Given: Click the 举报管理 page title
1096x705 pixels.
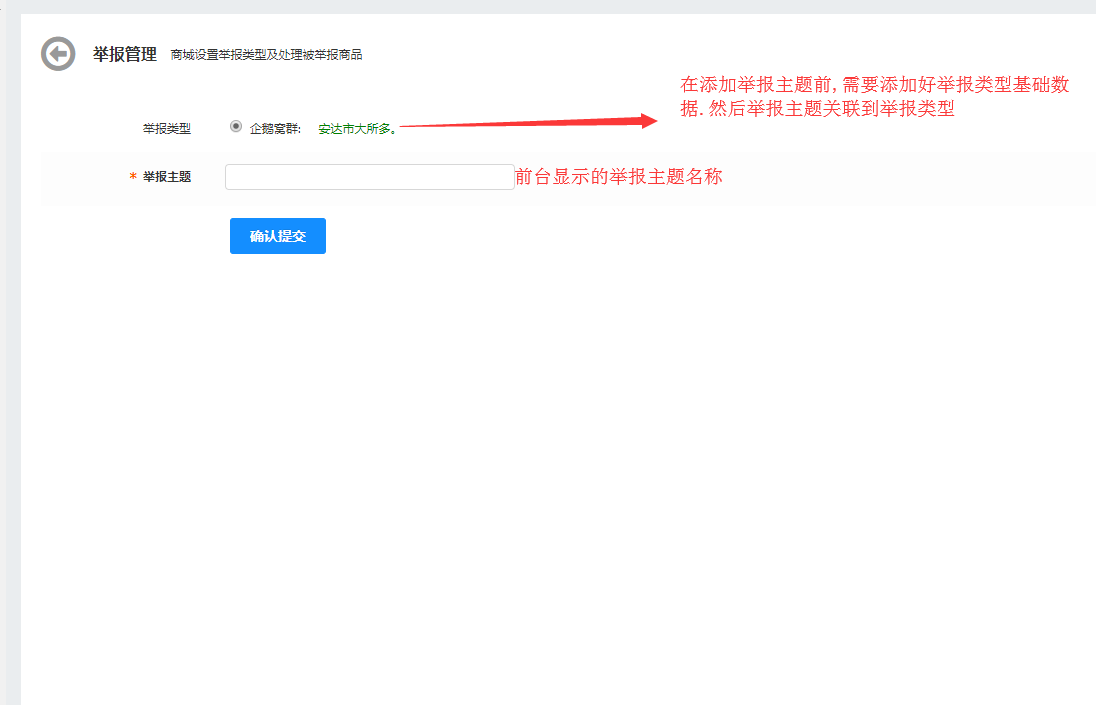Looking at the screenshot, I should [x=125, y=54].
